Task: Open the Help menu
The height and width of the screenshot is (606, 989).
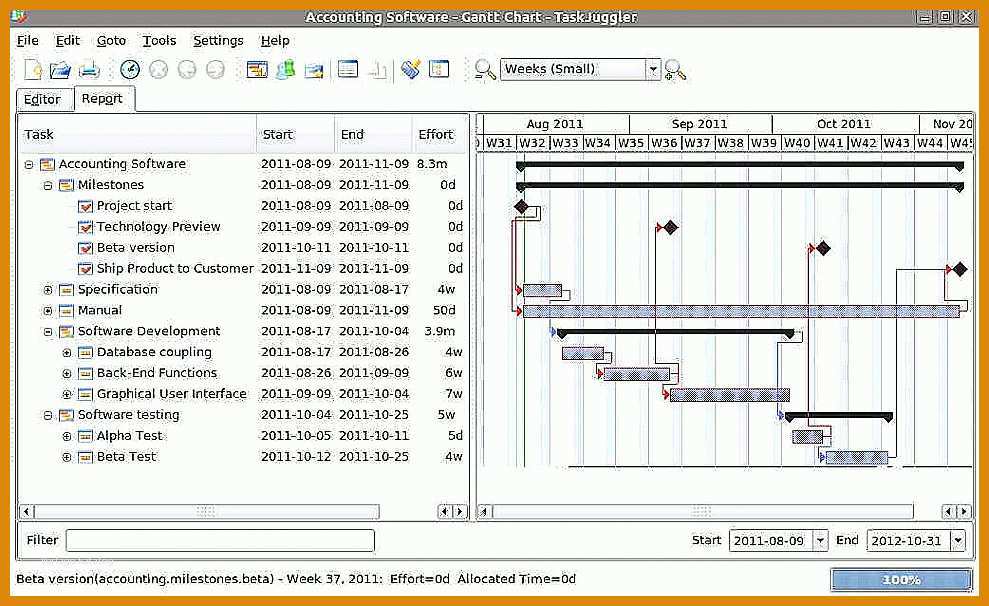Action: (275, 40)
